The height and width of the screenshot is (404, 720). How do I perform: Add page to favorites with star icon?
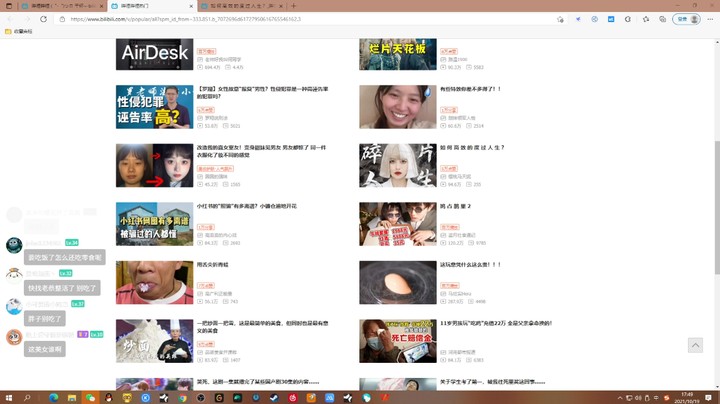point(560,19)
